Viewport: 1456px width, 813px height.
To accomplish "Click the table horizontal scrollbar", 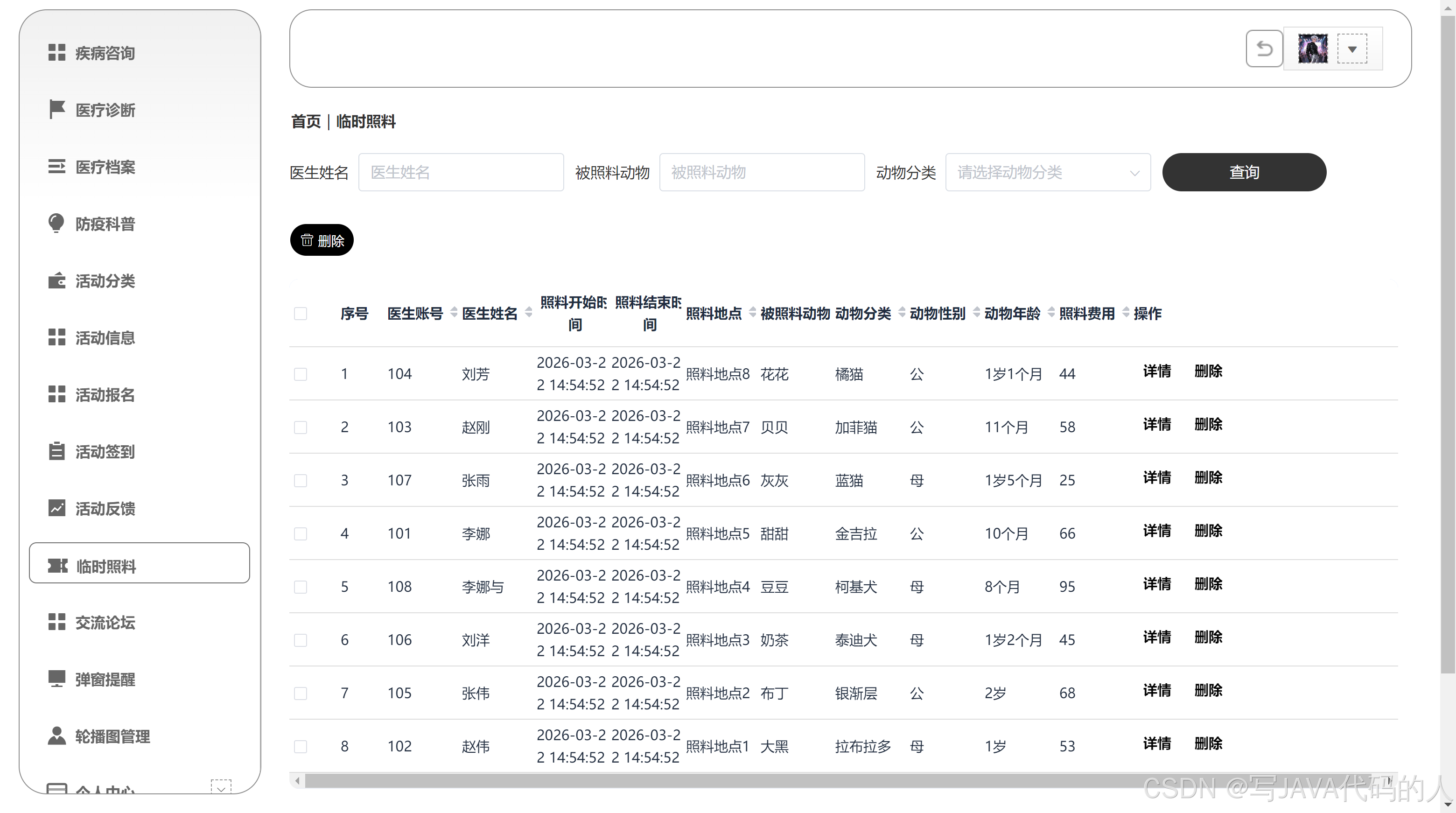I will click(x=838, y=781).
